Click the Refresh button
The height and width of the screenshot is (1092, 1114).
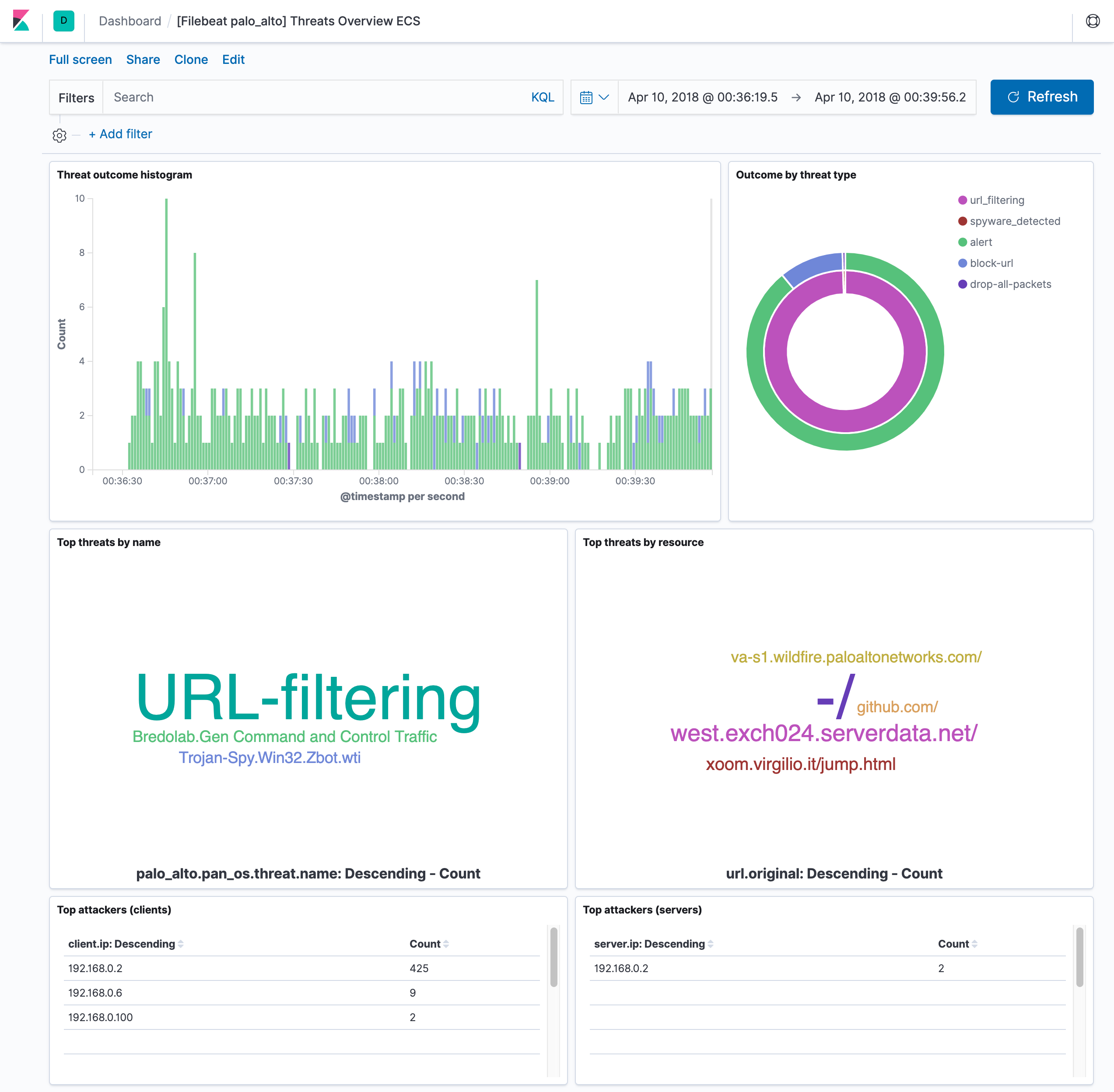pyautogui.click(x=1041, y=97)
